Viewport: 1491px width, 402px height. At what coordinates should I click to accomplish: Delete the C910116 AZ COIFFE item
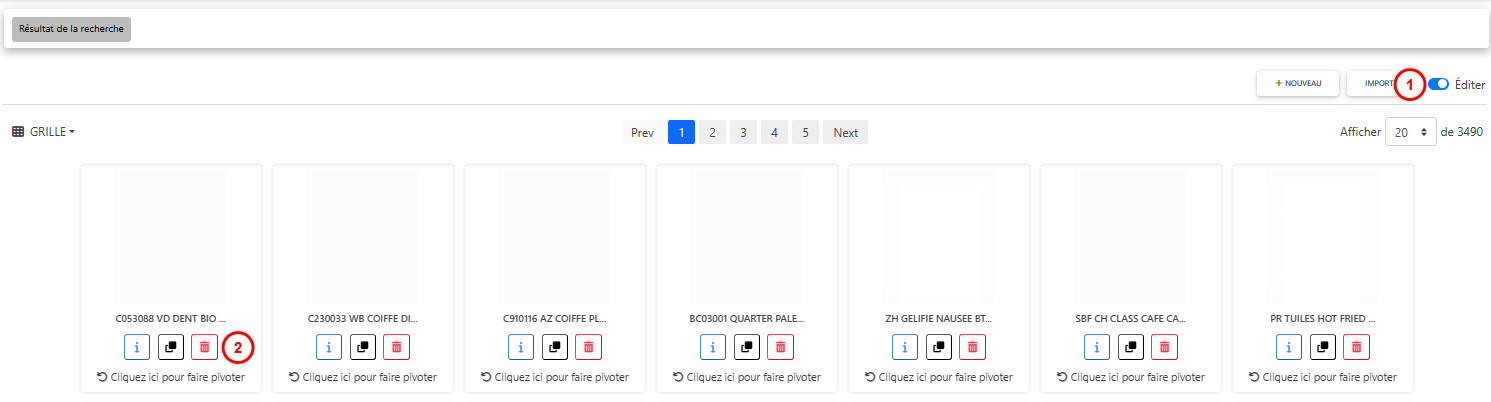pos(588,347)
